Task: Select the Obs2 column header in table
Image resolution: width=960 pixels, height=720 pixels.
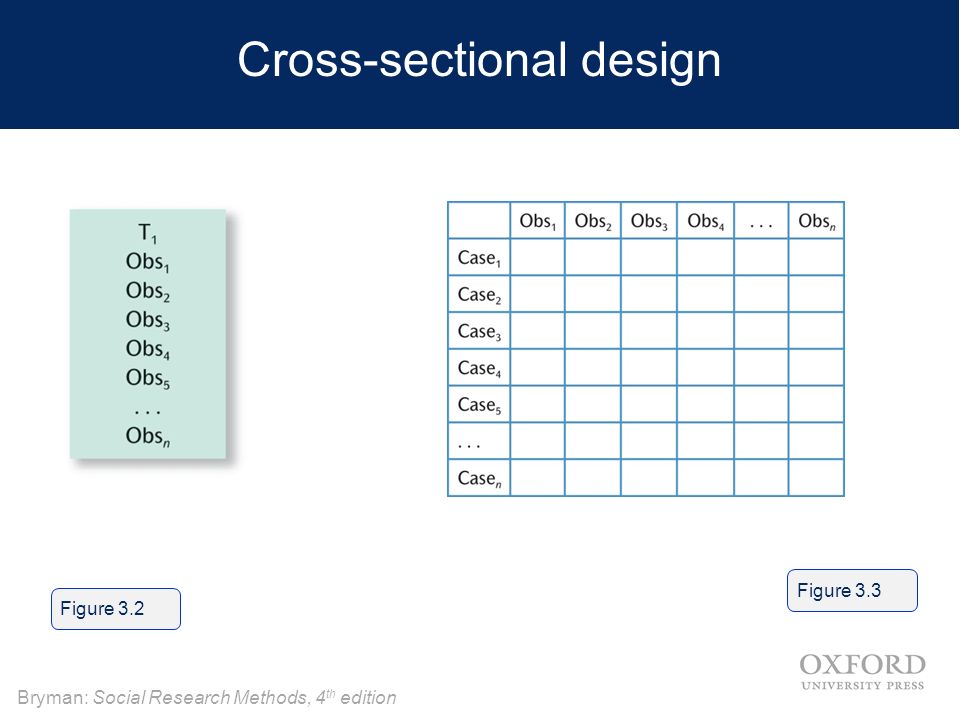Action: [593, 220]
